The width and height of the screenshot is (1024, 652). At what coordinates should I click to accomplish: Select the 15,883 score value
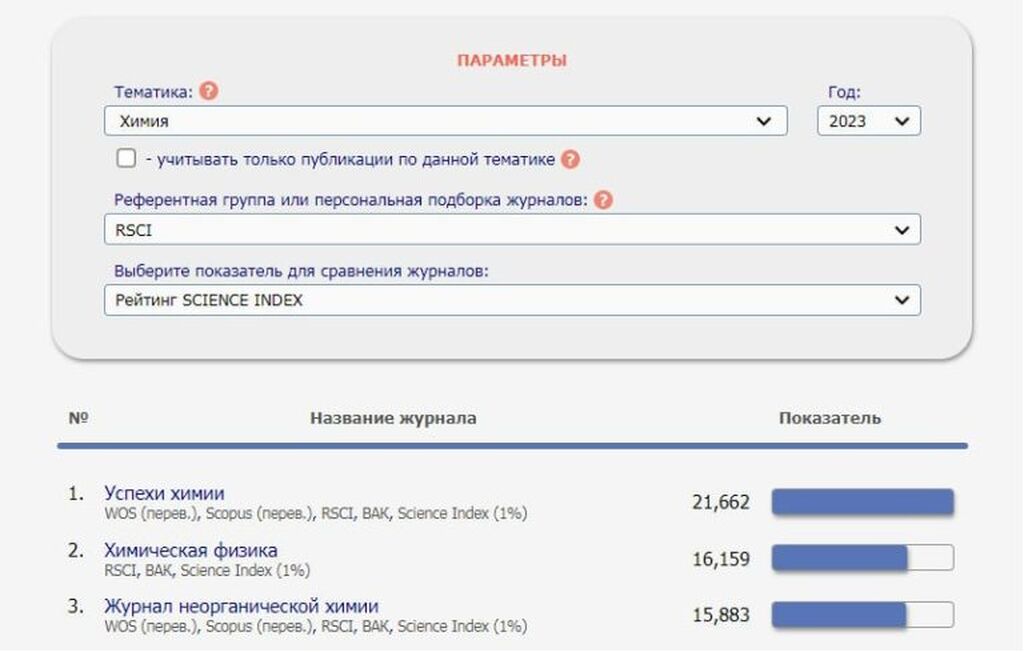coord(720,614)
